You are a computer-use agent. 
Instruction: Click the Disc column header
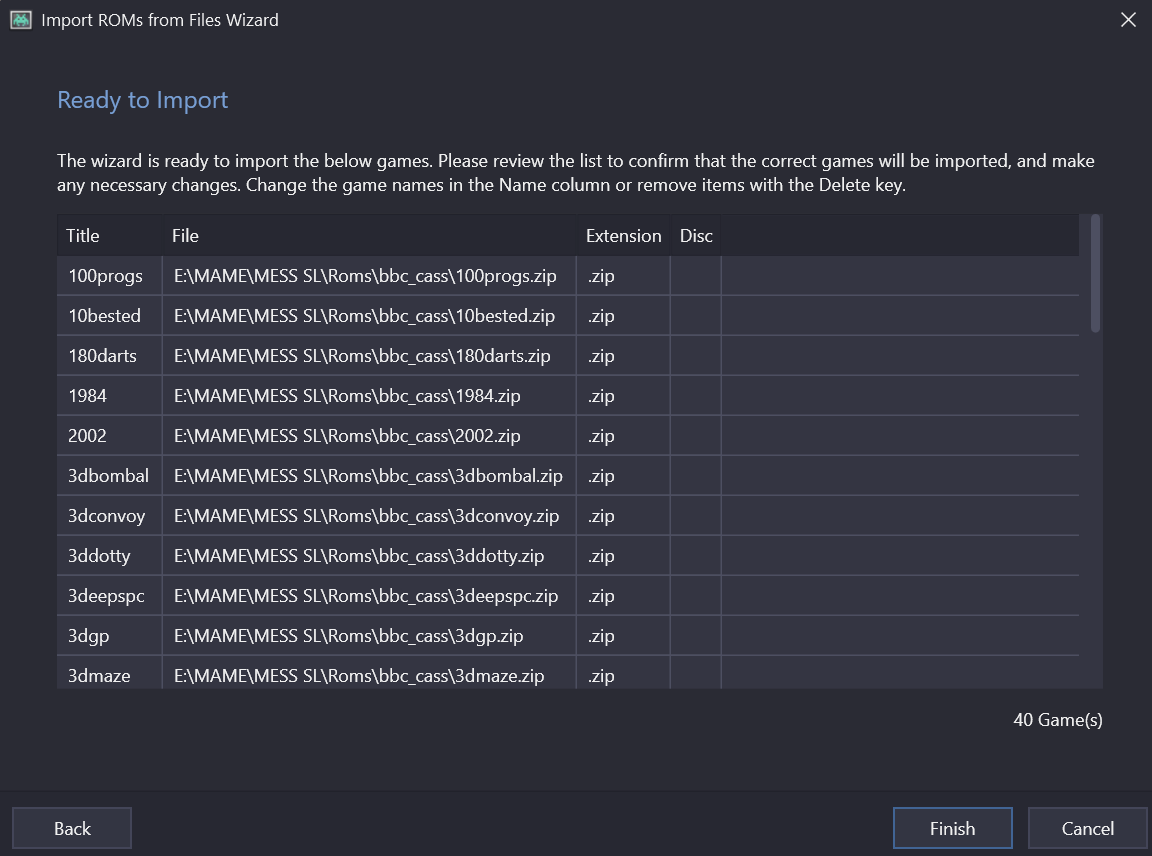[x=696, y=236]
